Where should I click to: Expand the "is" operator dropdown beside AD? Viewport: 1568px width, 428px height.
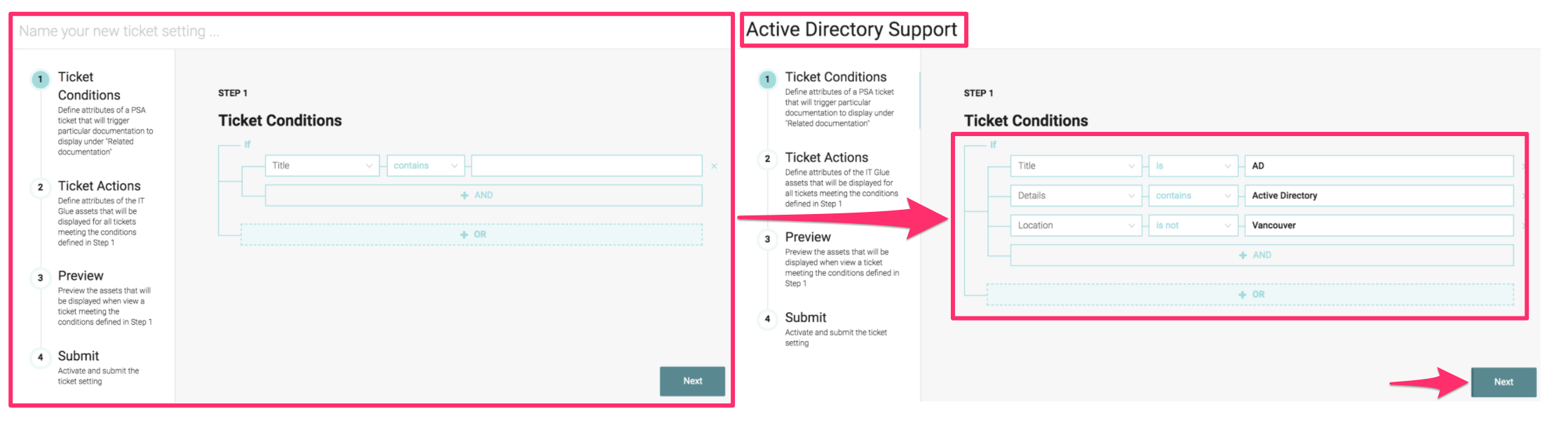(x=1193, y=166)
